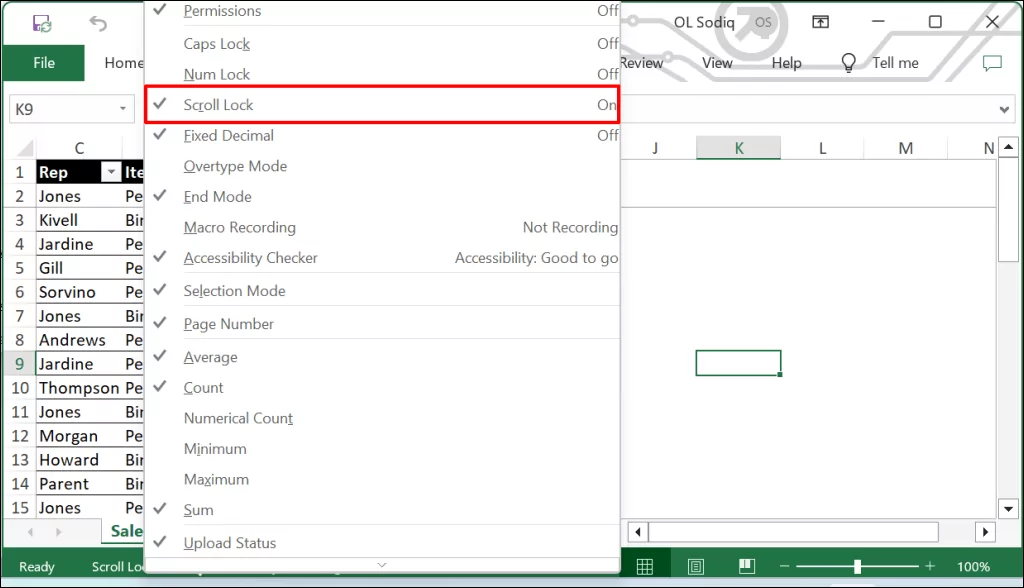1024x588 pixels.
Task: Expand the Name Box dropdown
Action: tap(124, 109)
